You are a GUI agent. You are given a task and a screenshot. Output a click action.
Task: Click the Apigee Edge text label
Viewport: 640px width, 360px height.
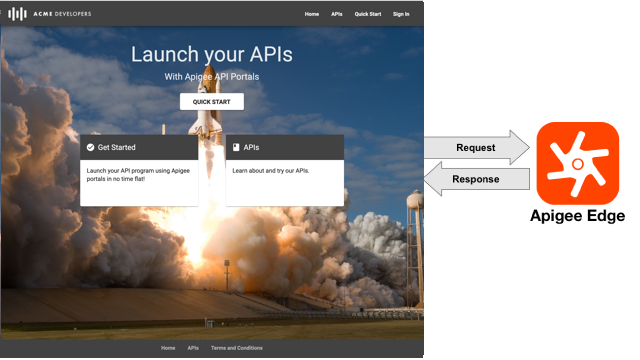[x=578, y=216]
